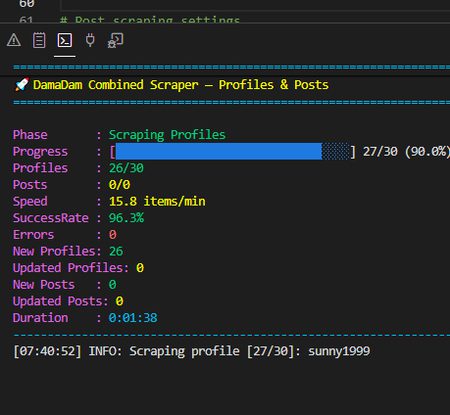The height and width of the screenshot is (415, 450).
Task: Click the '[07:40:52]' log timestamp
Action: pyautogui.click(x=47, y=351)
